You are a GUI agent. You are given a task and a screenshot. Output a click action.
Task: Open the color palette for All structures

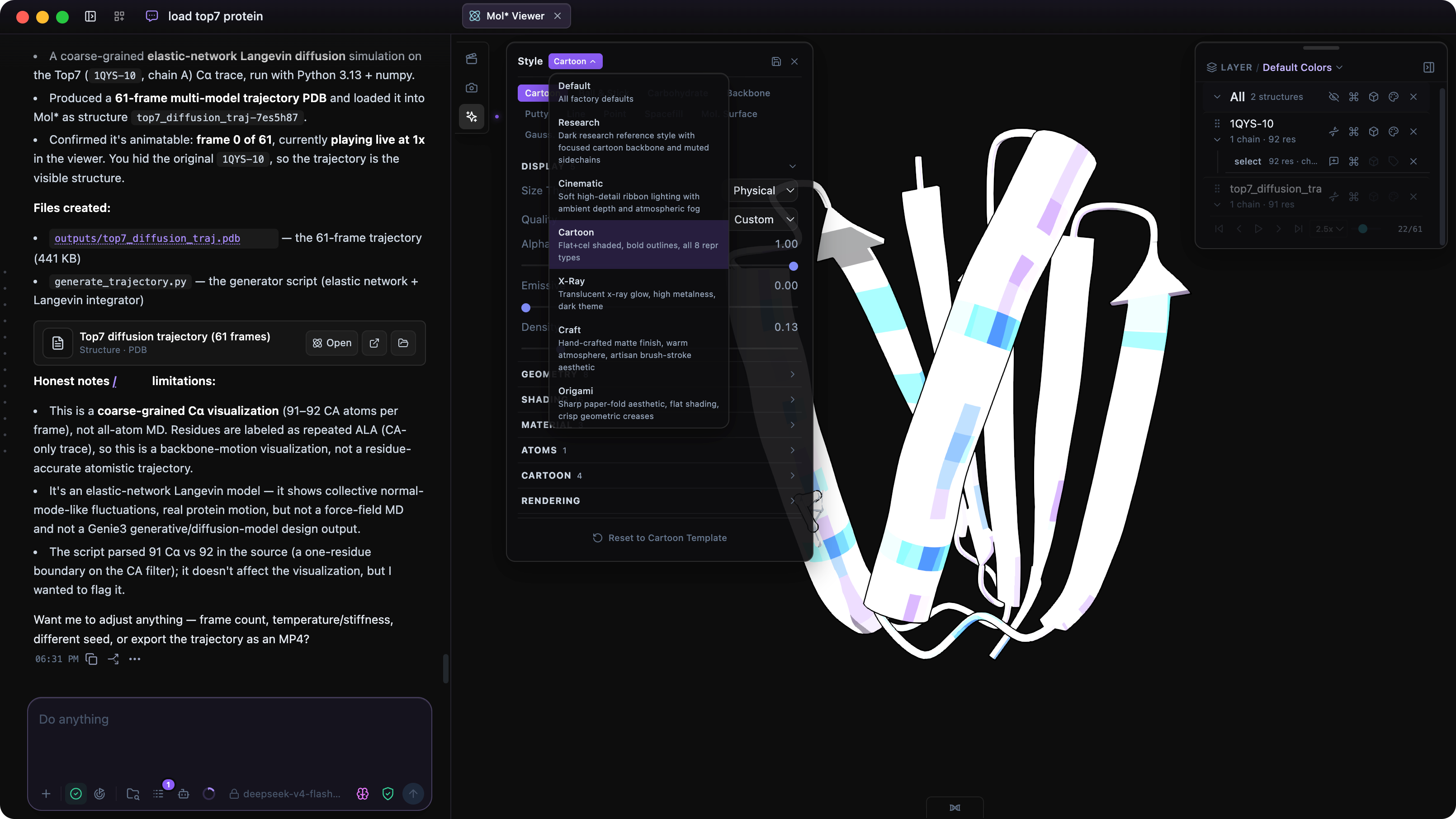click(x=1393, y=97)
